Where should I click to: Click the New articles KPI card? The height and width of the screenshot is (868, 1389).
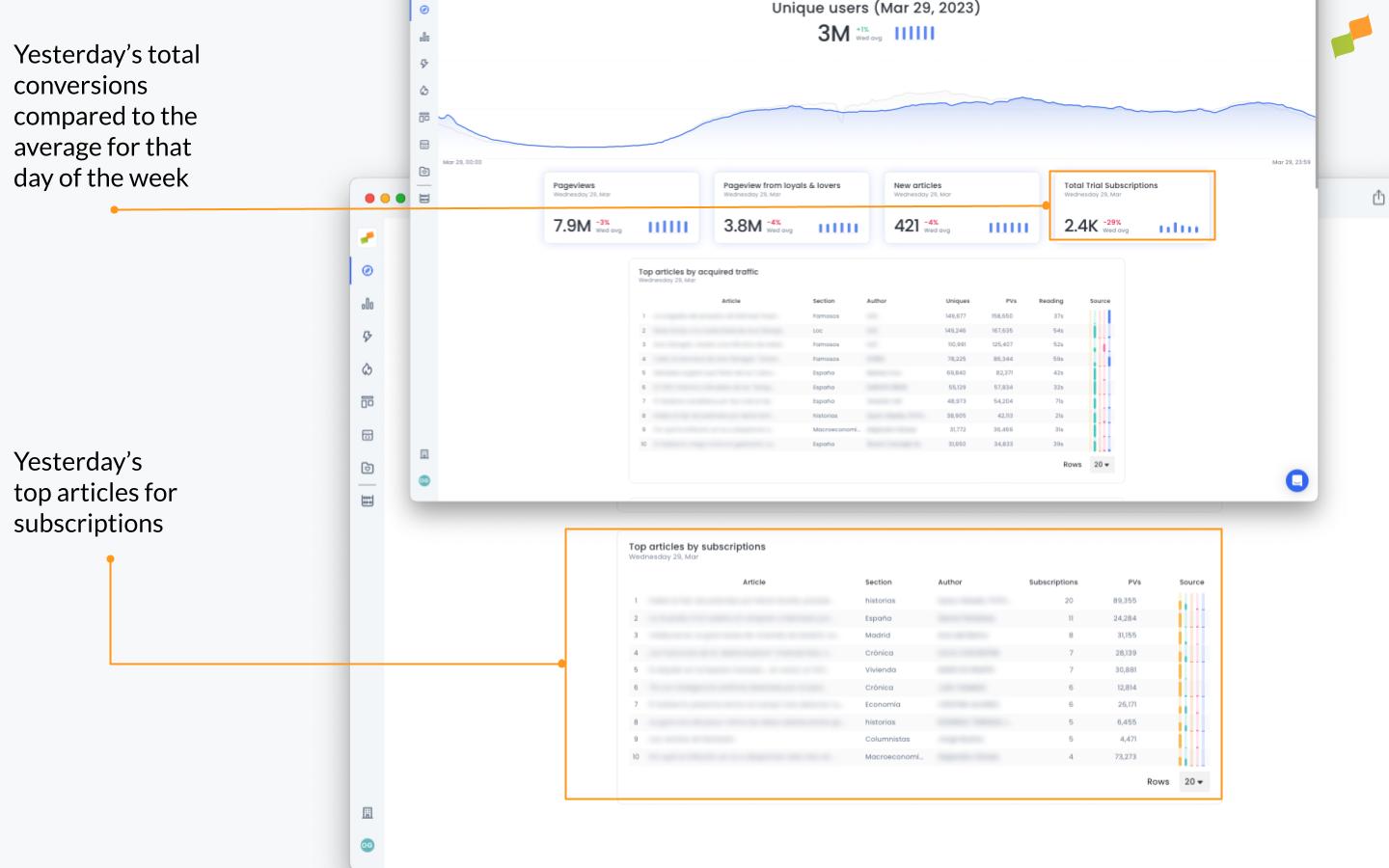tap(962, 207)
